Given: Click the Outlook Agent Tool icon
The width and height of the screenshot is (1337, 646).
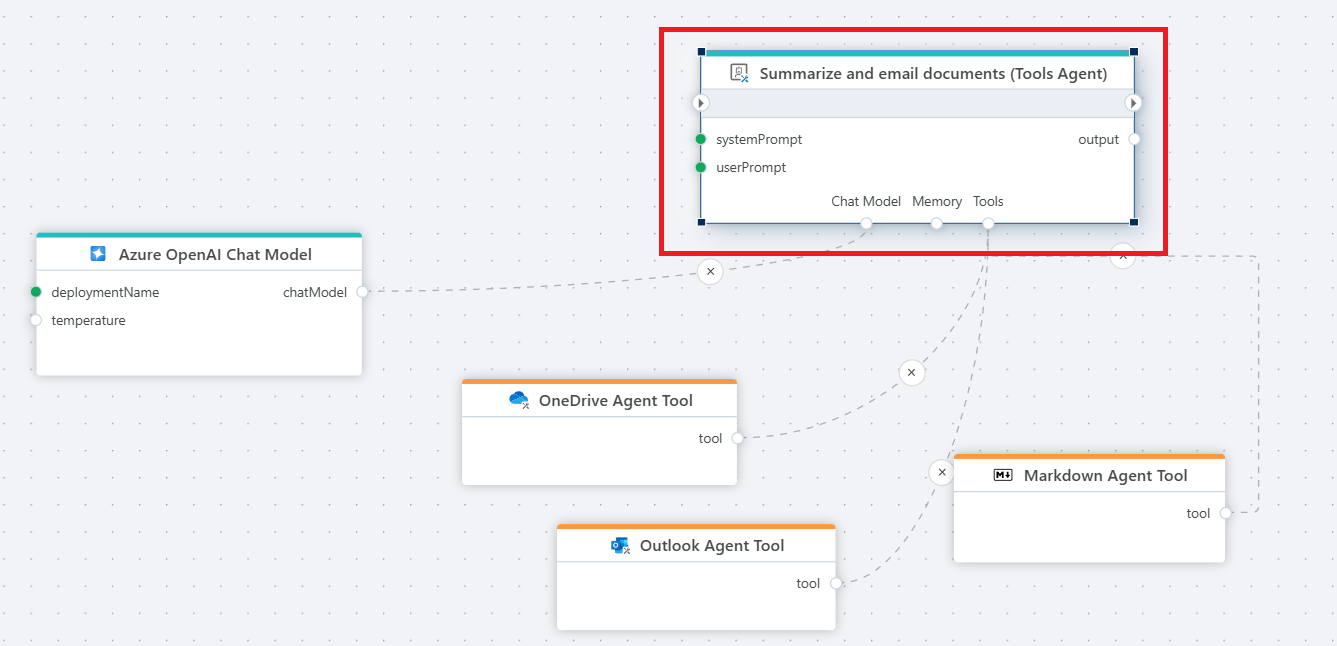Looking at the screenshot, I should (x=620, y=545).
